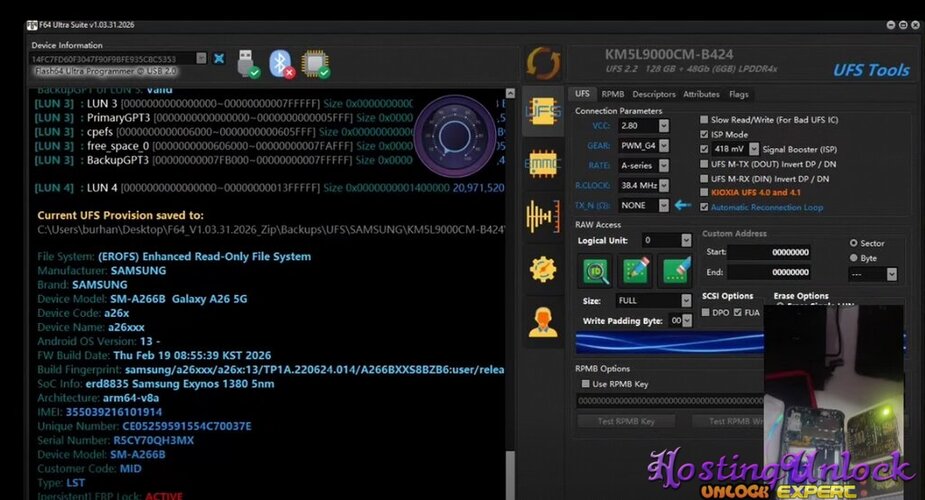The width and height of the screenshot is (925, 500).
Task: Enable KIOXIA UFS 4.0 and 4.1 option
Action: point(704,192)
